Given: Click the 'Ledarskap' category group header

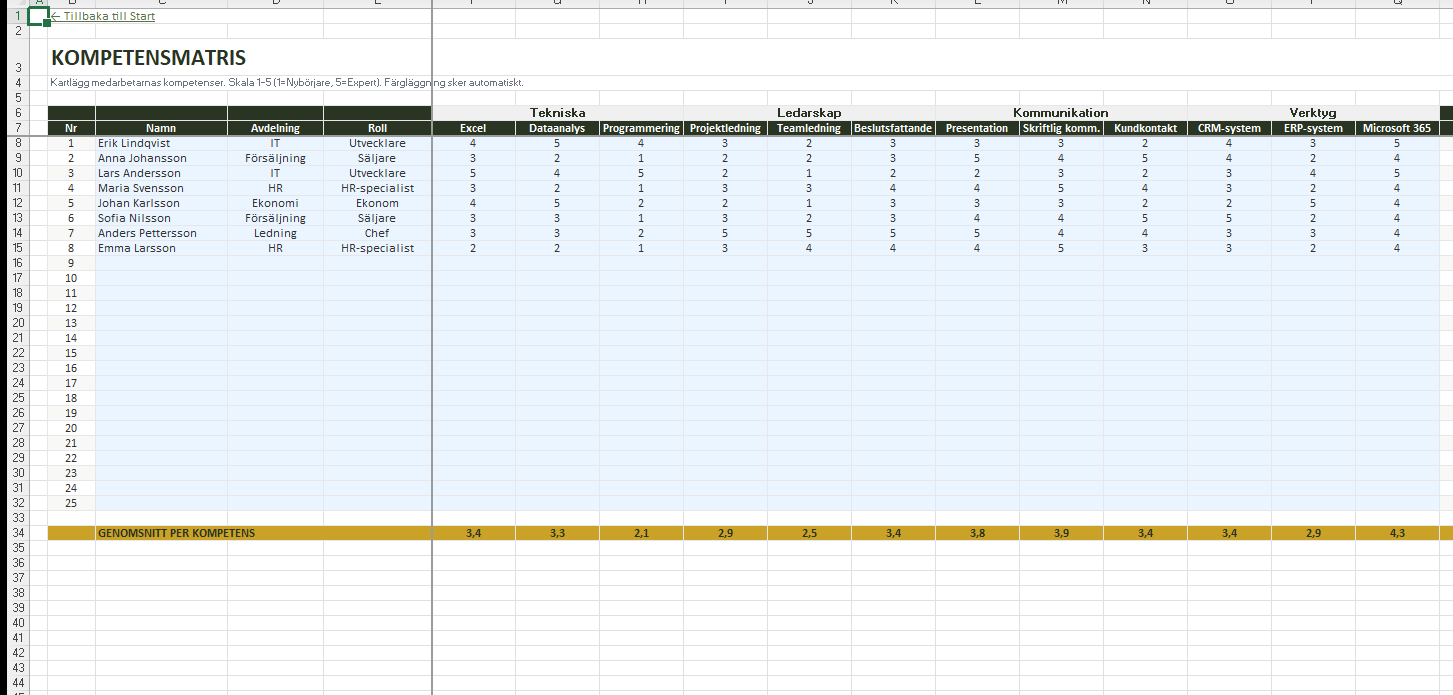Looking at the screenshot, I should [809, 113].
